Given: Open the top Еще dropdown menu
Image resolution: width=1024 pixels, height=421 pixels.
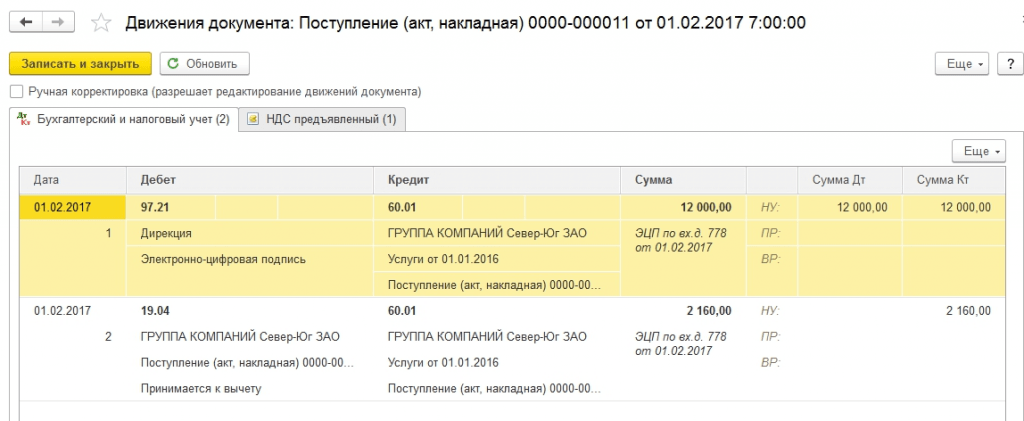Looking at the screenshot, I should (962, 64).
